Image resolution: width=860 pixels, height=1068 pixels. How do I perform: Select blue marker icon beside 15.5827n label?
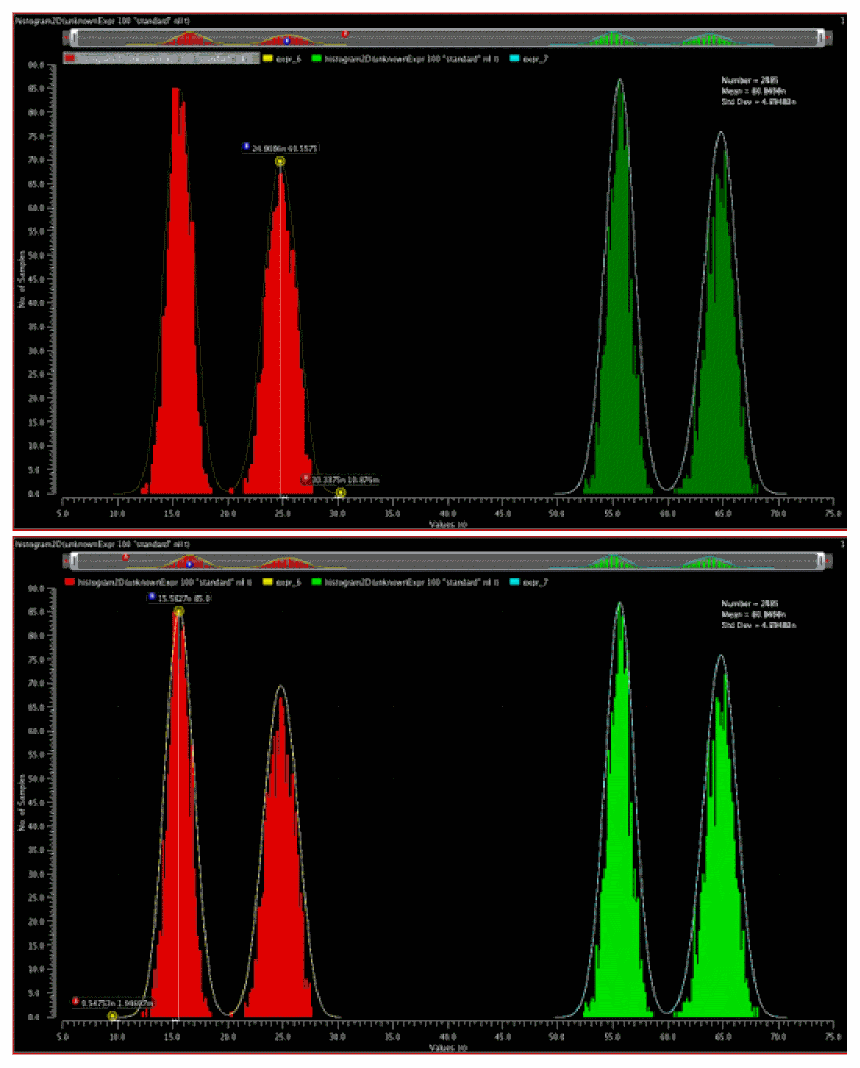click(x=152, y=597)
